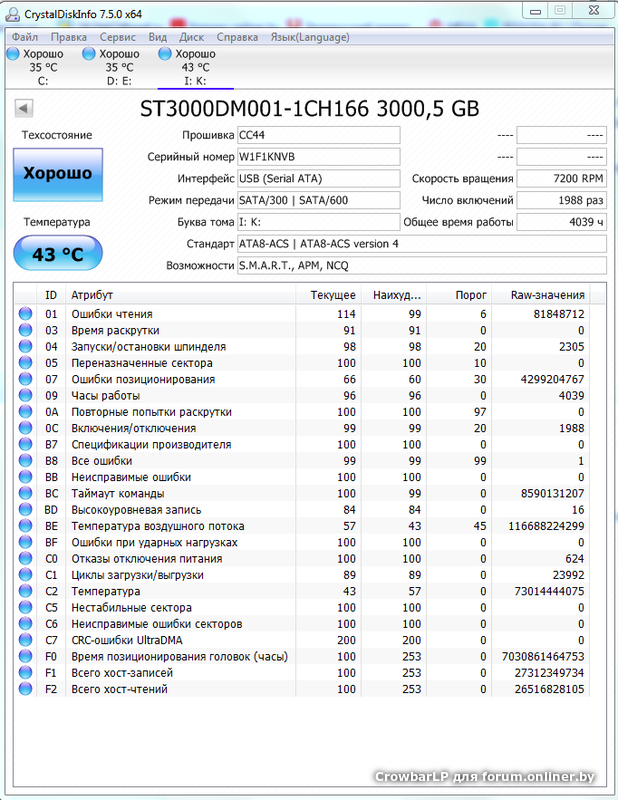618x800 pixels.
Task: Click the Текущее column header
Action: 328,295
